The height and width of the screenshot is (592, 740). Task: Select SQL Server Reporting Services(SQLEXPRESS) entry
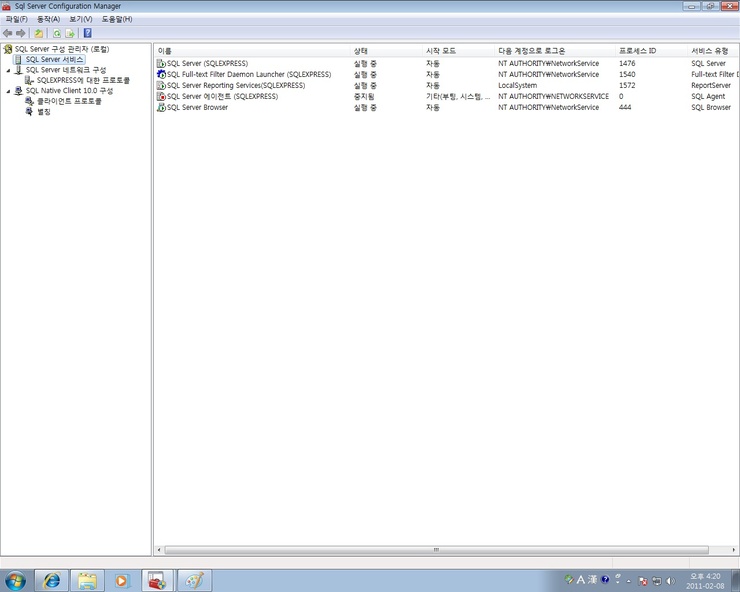pyautogui.click(x=236, y=85)
